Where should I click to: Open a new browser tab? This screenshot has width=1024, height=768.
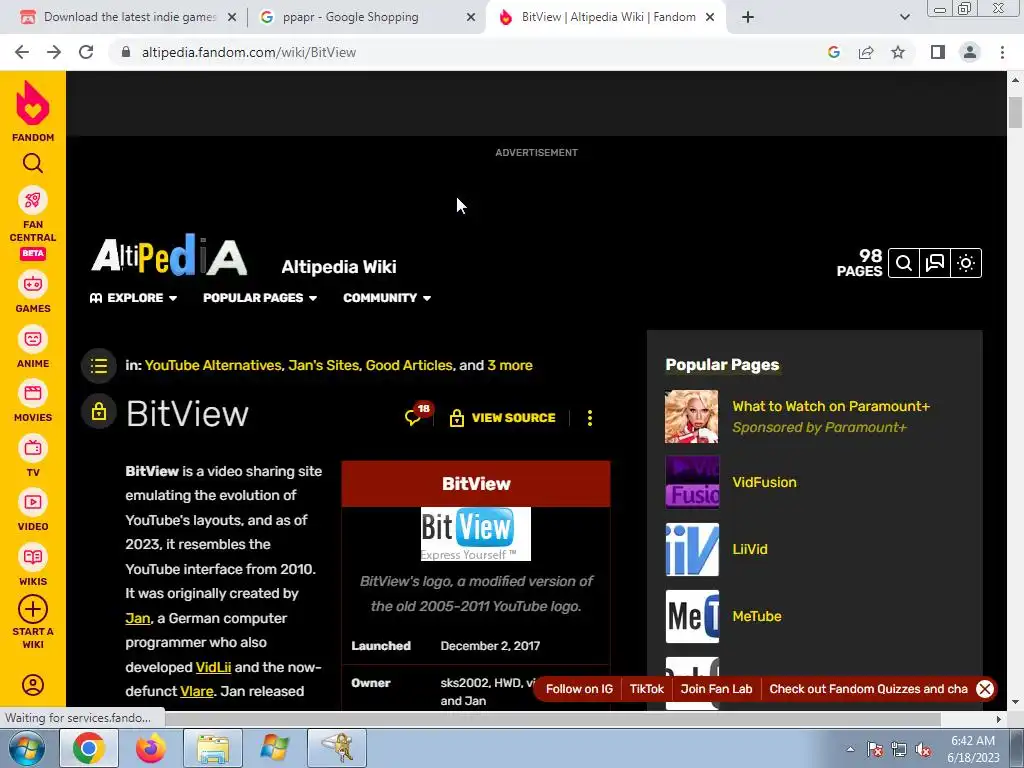[748, 18]
